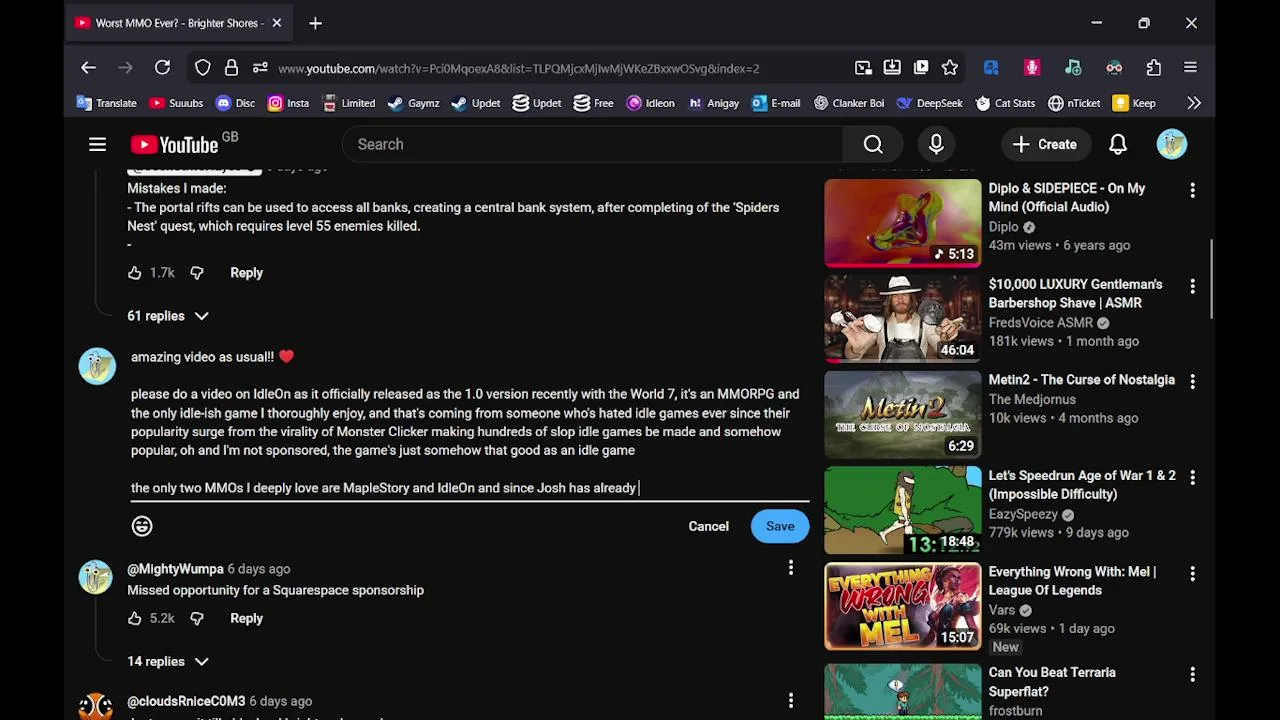Cancel the comment edit

[708, 526]
